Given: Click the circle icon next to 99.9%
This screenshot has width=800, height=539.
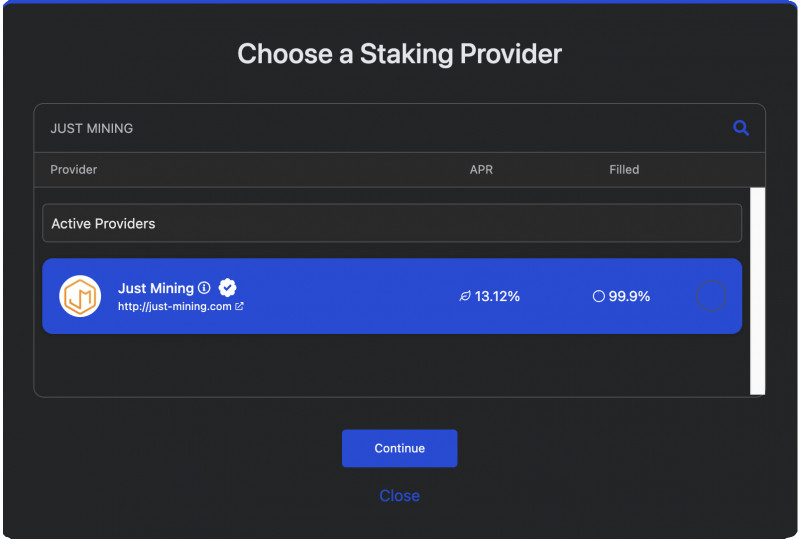Looking at the screenshot, I should pyautogui.click(x=598, y=296).
